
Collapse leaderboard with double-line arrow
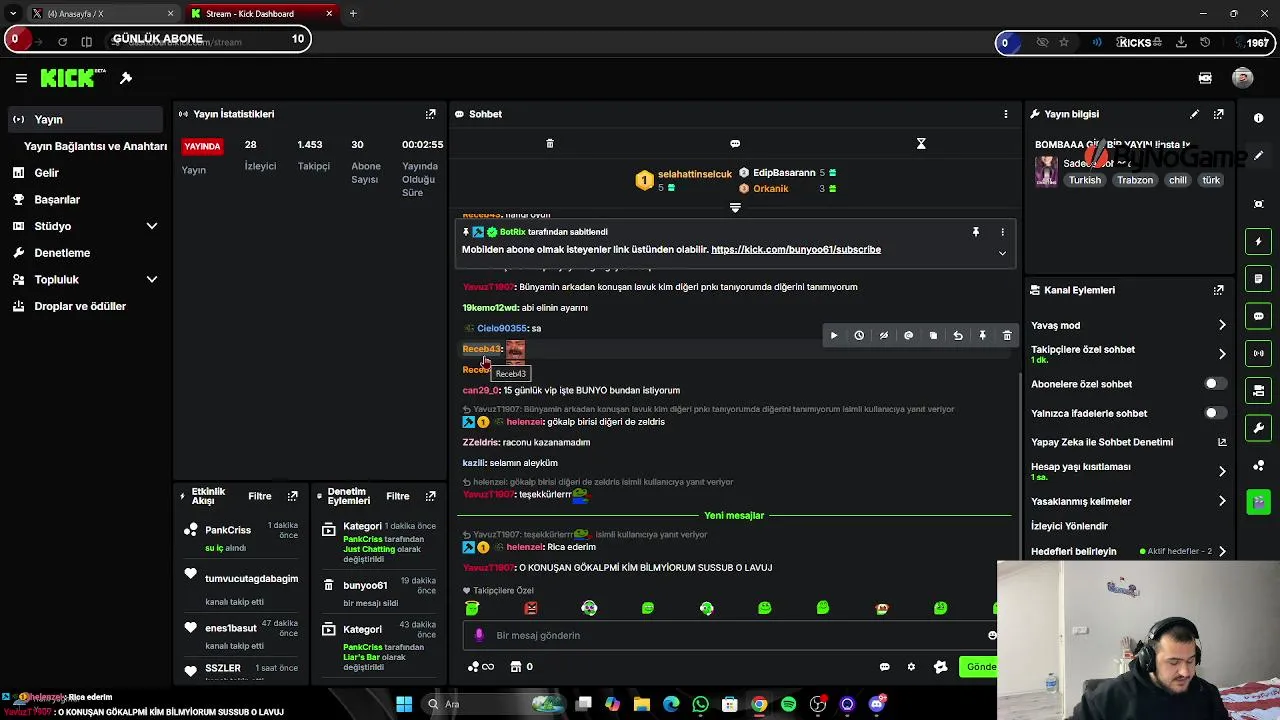[735, 208]
